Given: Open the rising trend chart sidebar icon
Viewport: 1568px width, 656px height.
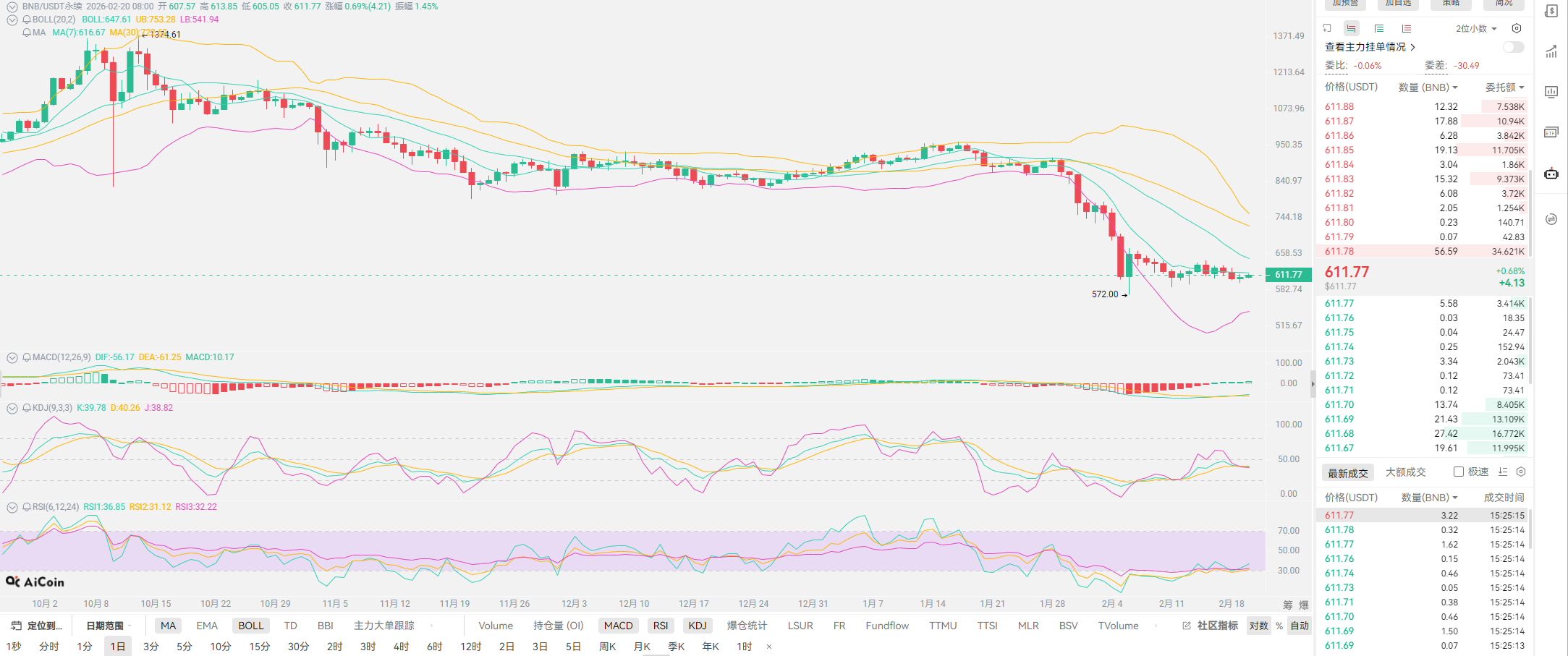Looking at the screenshot, I should [x=1551, y=52].
